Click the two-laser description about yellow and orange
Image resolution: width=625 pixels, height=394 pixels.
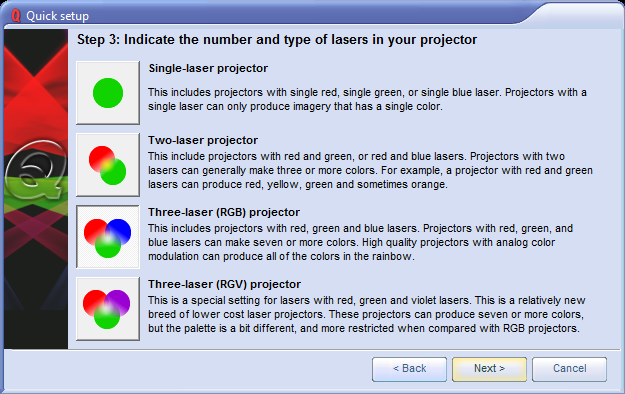(x=370, y=170)
